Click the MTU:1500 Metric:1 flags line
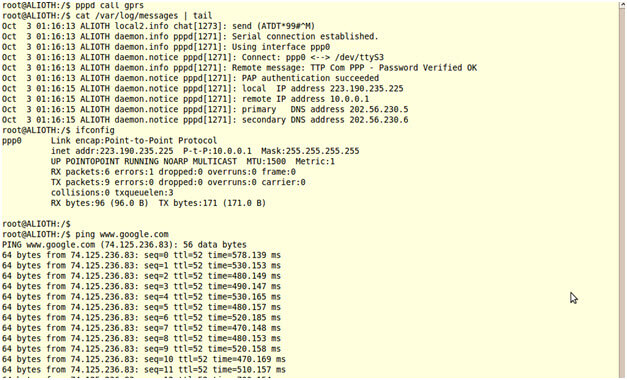Image resolution: width=627 pixels, height=380 pixels. [x=193, y=161]
